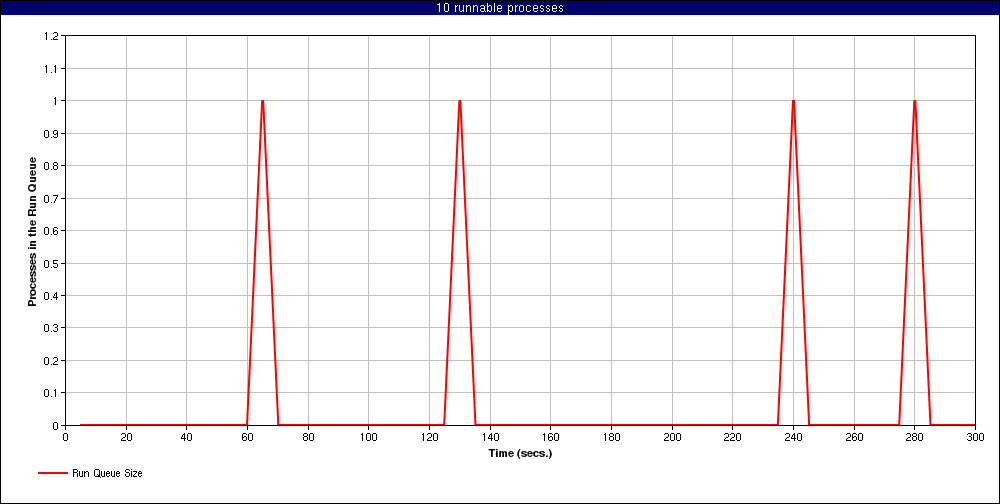Click the x-axis label 80
Screen dimensions: 1000x504
click(308, 437)
